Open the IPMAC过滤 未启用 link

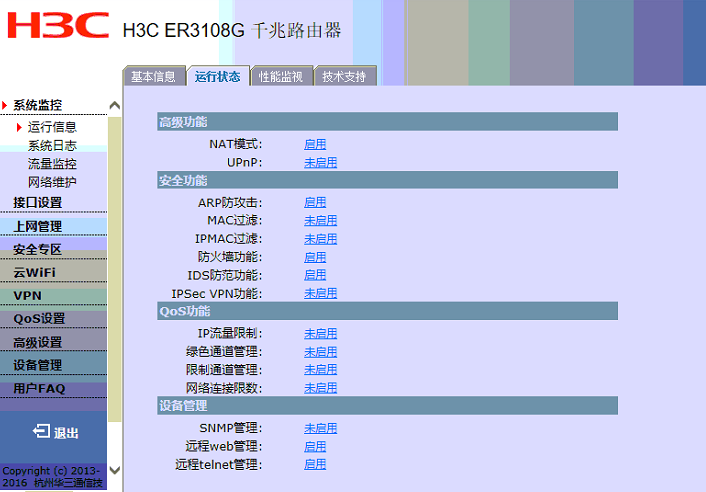point(321,239)
